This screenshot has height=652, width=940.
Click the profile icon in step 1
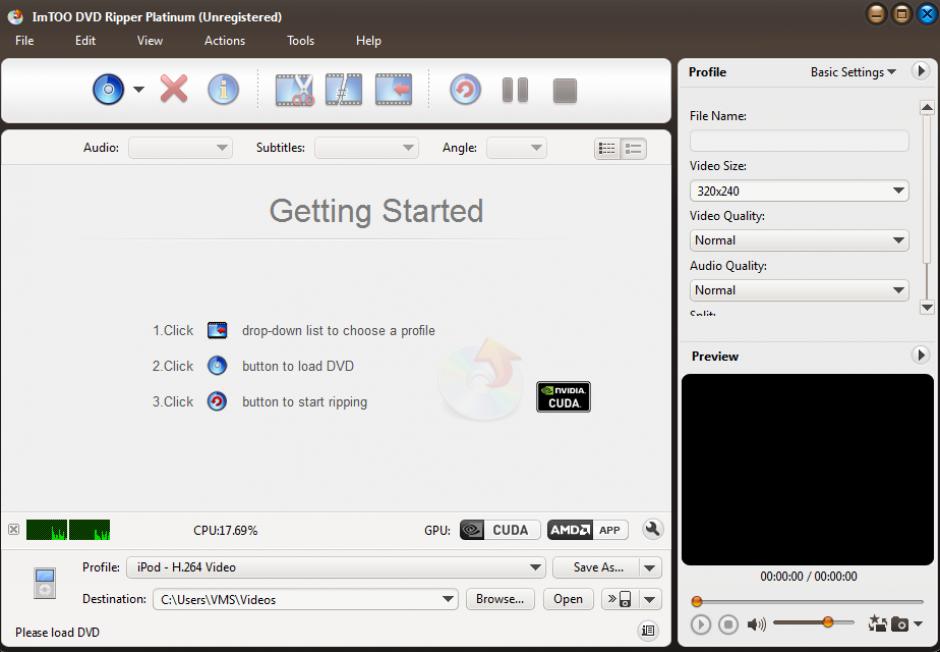tap(217, 330)
